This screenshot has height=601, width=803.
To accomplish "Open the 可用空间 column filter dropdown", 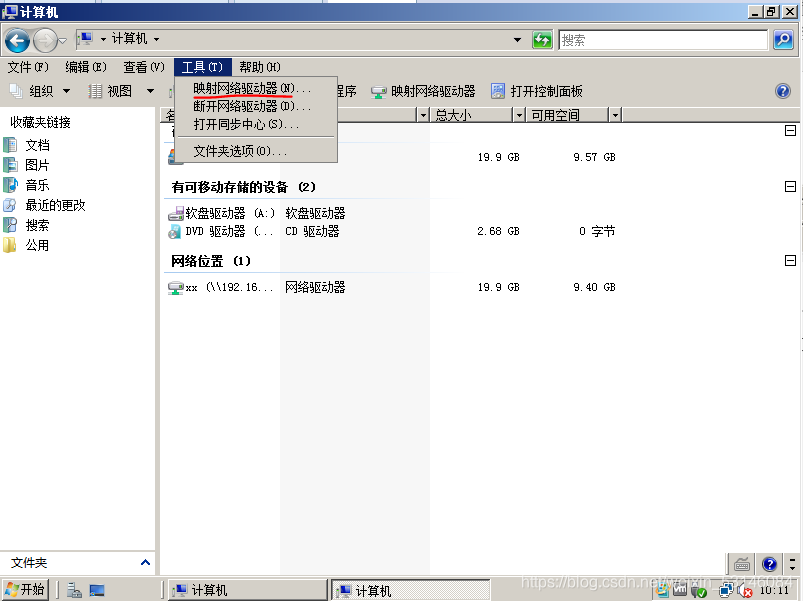I will click(x=615, y=115).
